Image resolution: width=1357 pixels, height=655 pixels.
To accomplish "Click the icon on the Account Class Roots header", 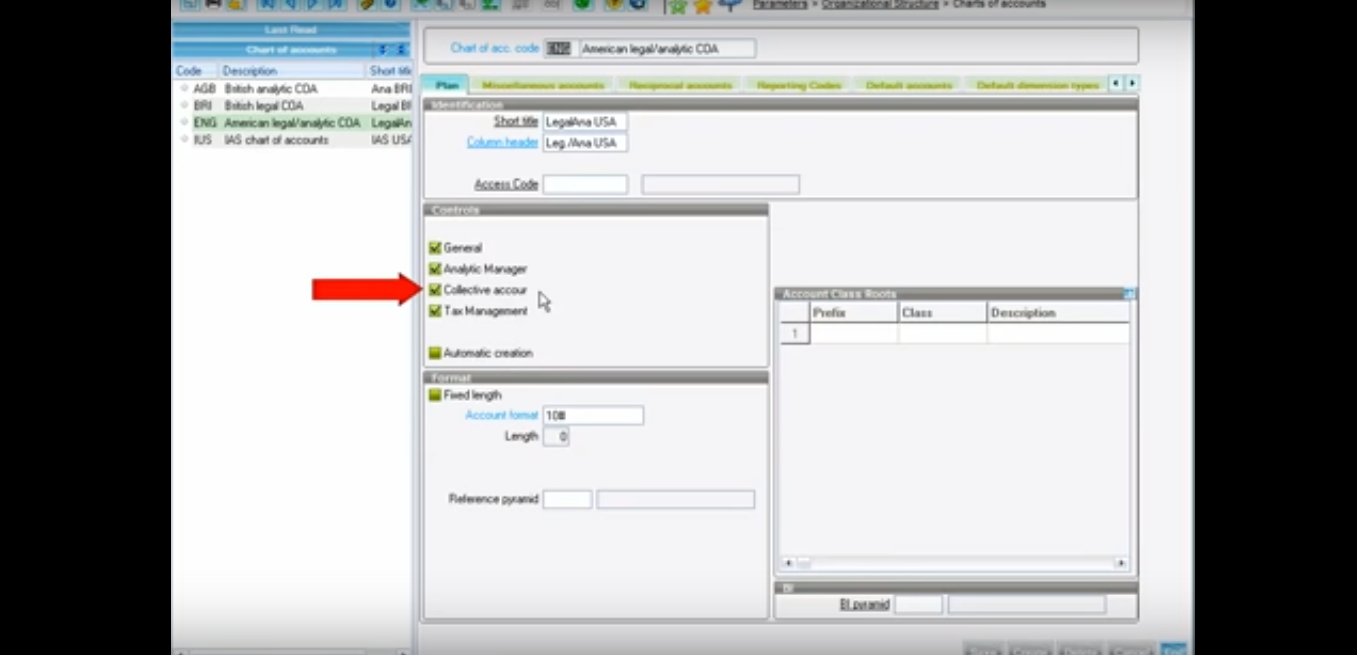I will [1129, 293].
